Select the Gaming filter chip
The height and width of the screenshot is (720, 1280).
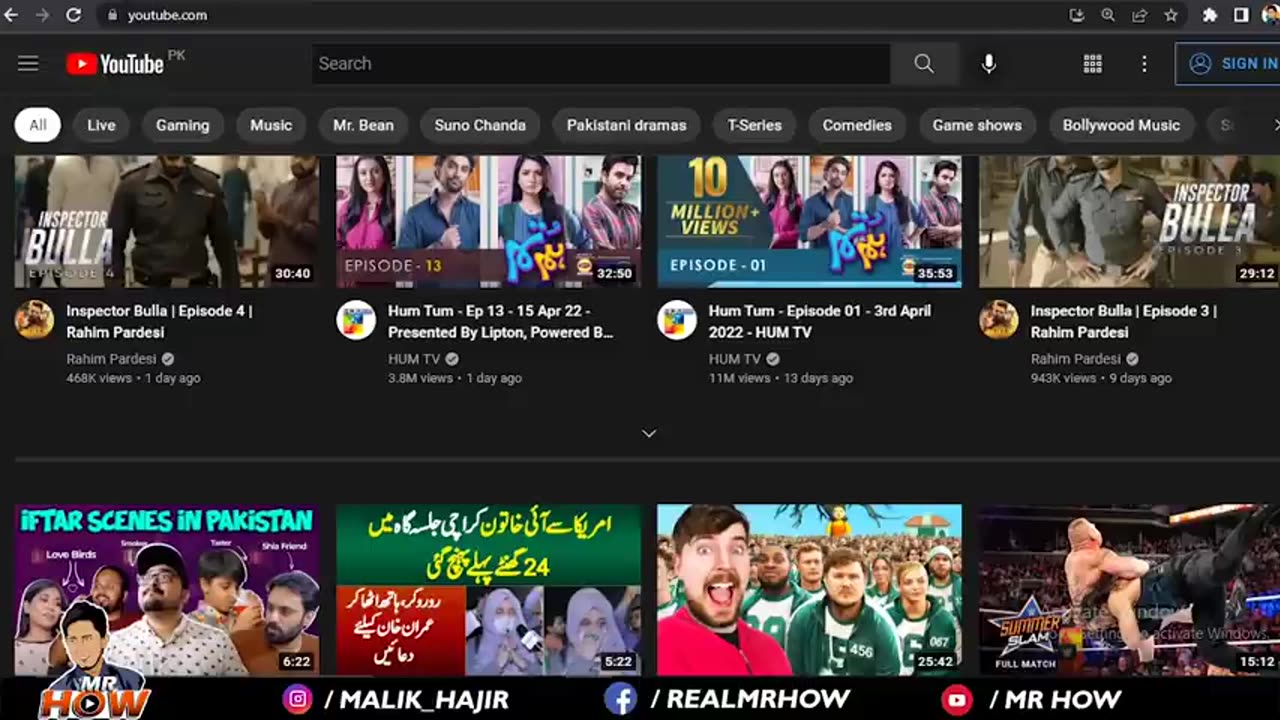[182, 125]
